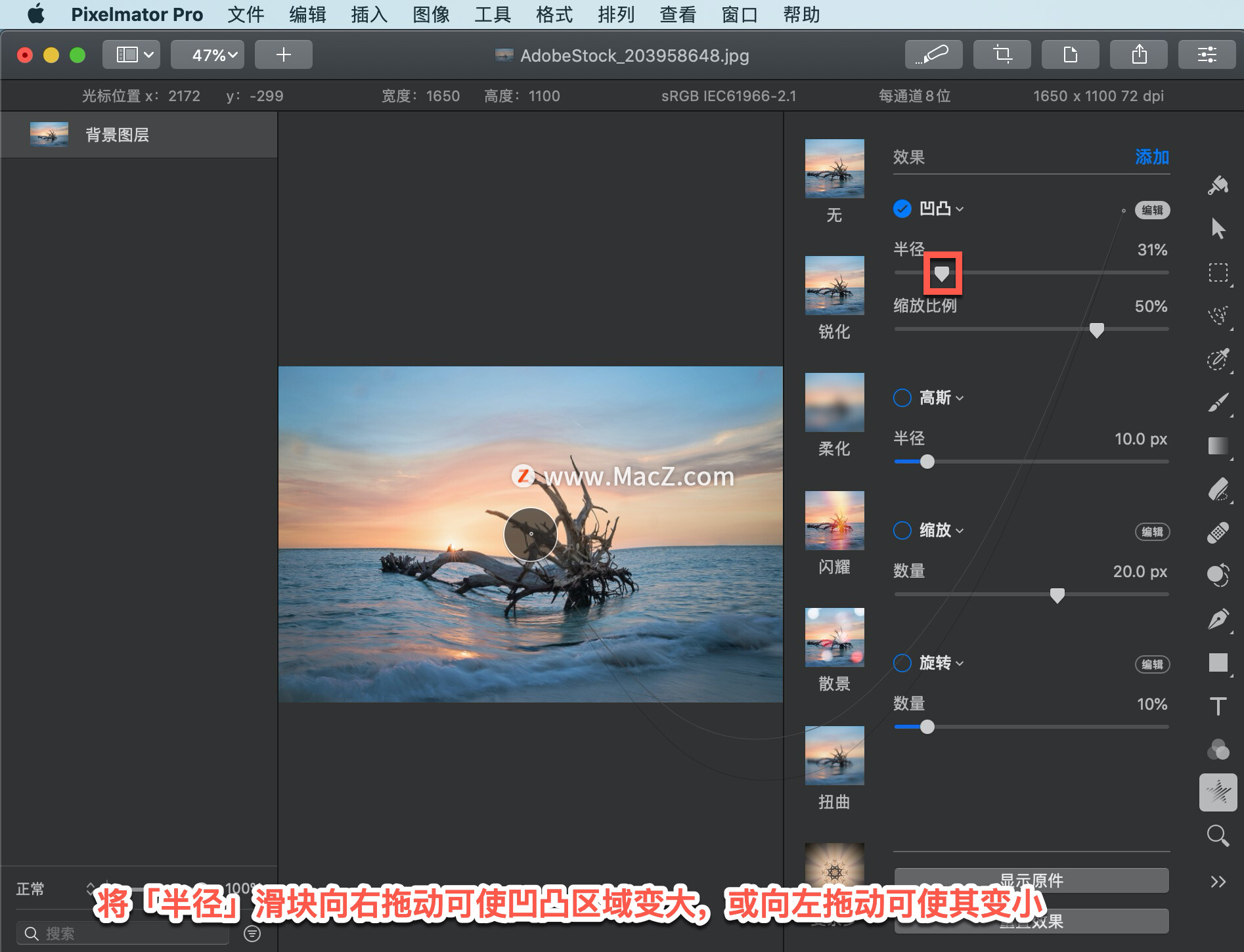Open the 格式 menu
Screen dimensions: 1244x952
click(x=554, y=14)
